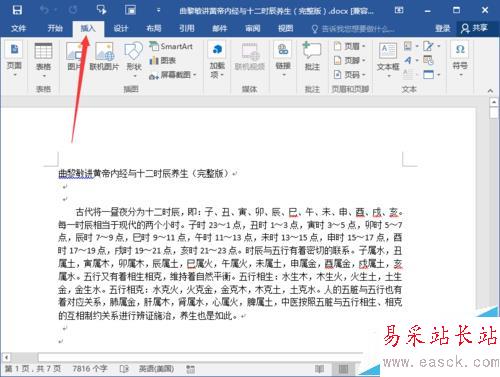Insert WordArt text
500x377 pixels.
(x=410, y=60)
